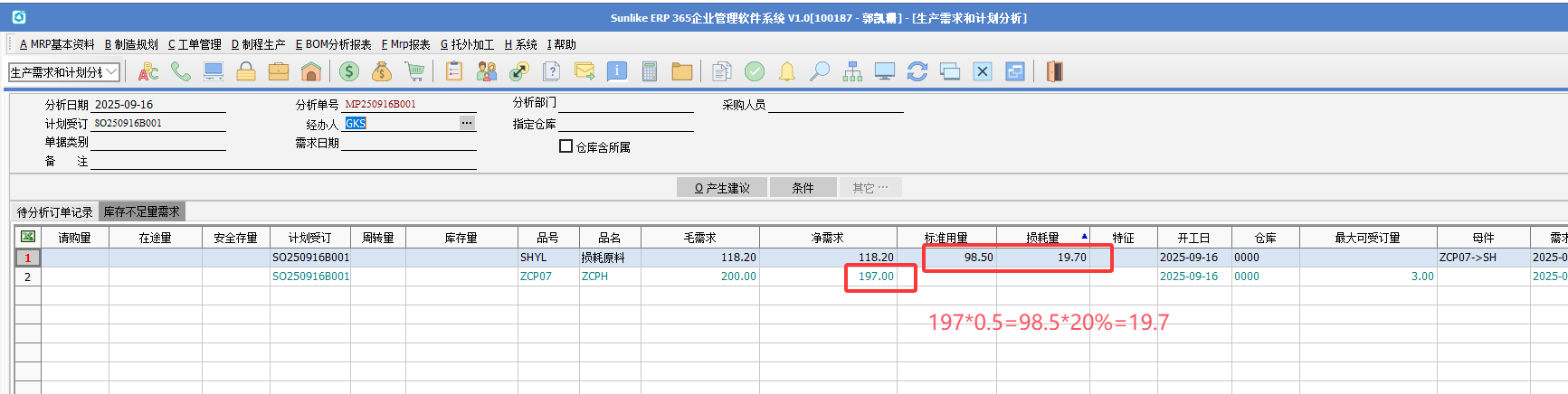Image resolution: width=1568 pixels, height=394 pixels.
Task: Select row 2 header in the grid
Action: click(x=27, y=277)
